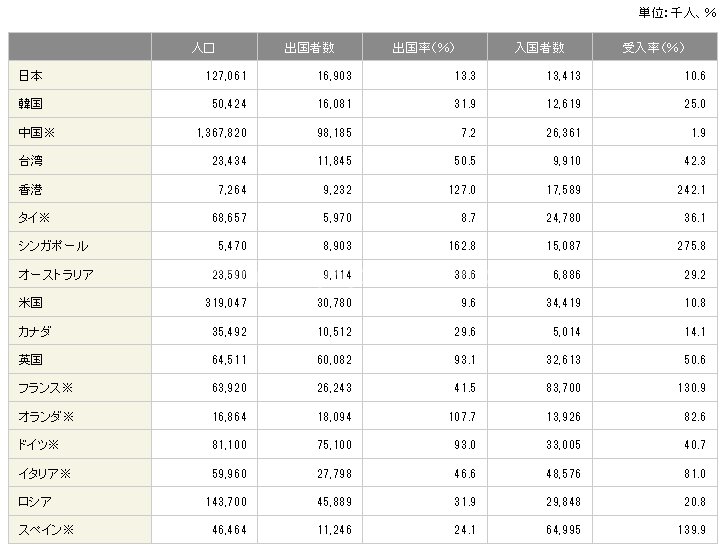Select the 出国率(%) column header
The image size is (728, 554).
click(x=424, y=47)
